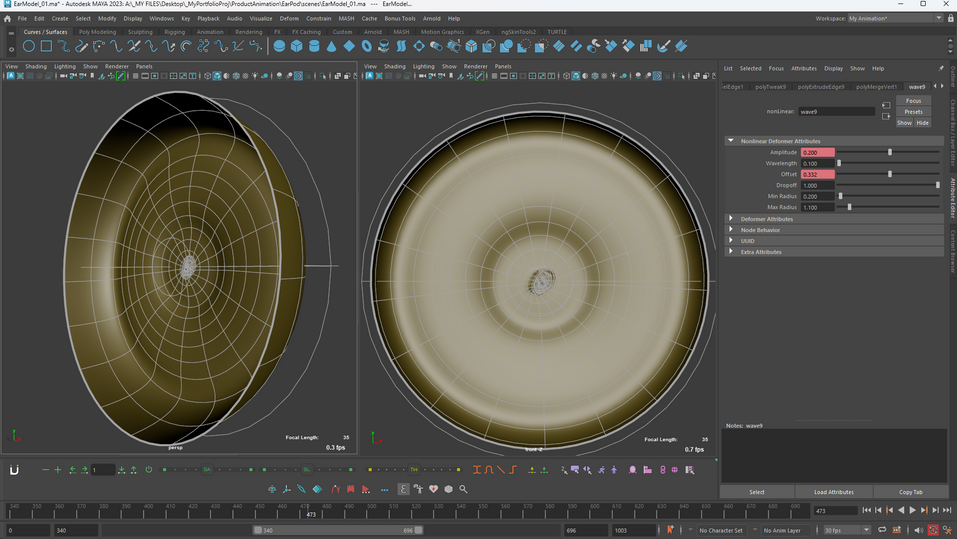Open the Workspace dropdown
This screenshot has height=539, width=957.
pos(894,18)
